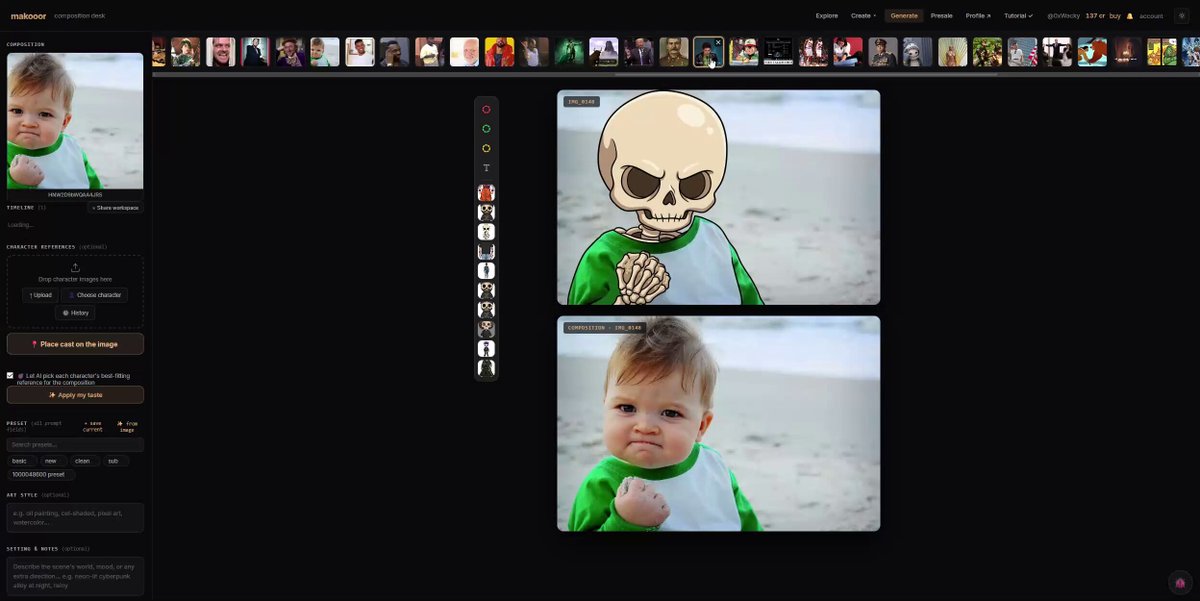Click the From image preset button

[128, 426]
